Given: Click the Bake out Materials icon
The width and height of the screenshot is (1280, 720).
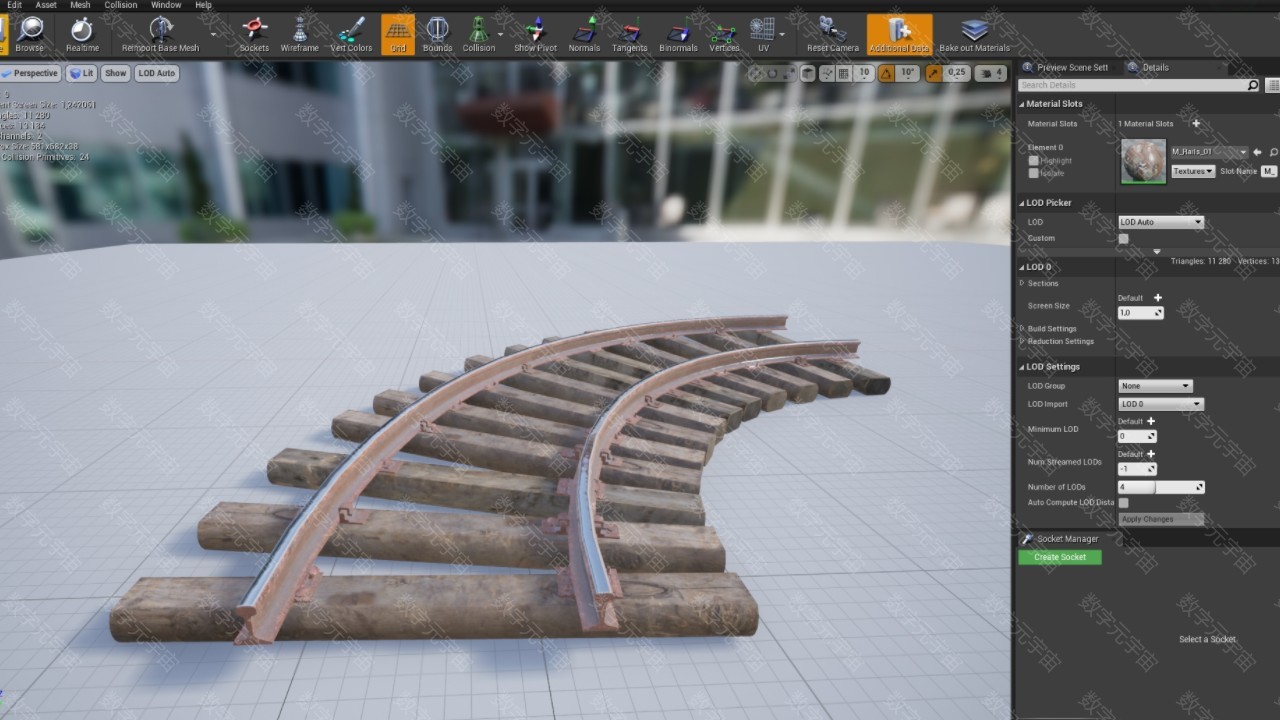Looking at the screenshot, I should [974, 33].
